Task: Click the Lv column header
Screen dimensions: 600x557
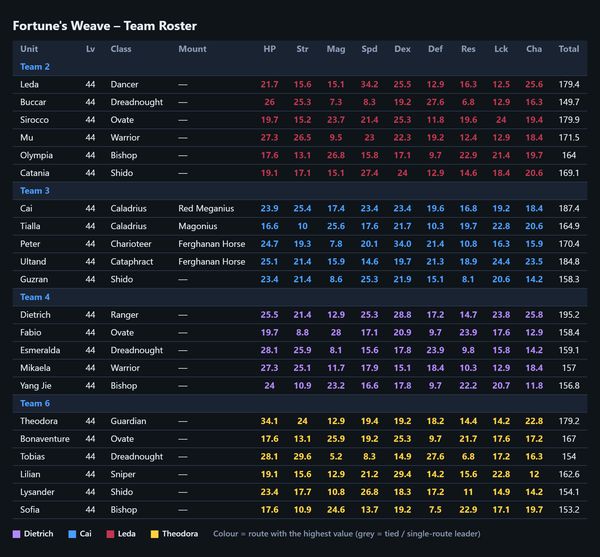Action: (90, 49)
